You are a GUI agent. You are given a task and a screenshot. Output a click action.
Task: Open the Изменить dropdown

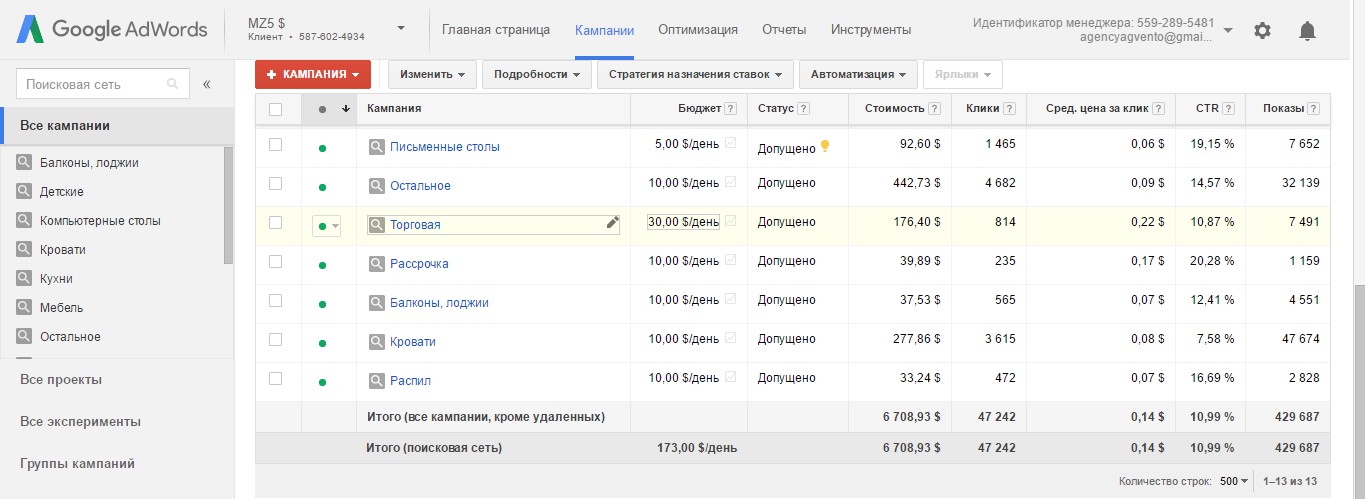tap(432, 74)
